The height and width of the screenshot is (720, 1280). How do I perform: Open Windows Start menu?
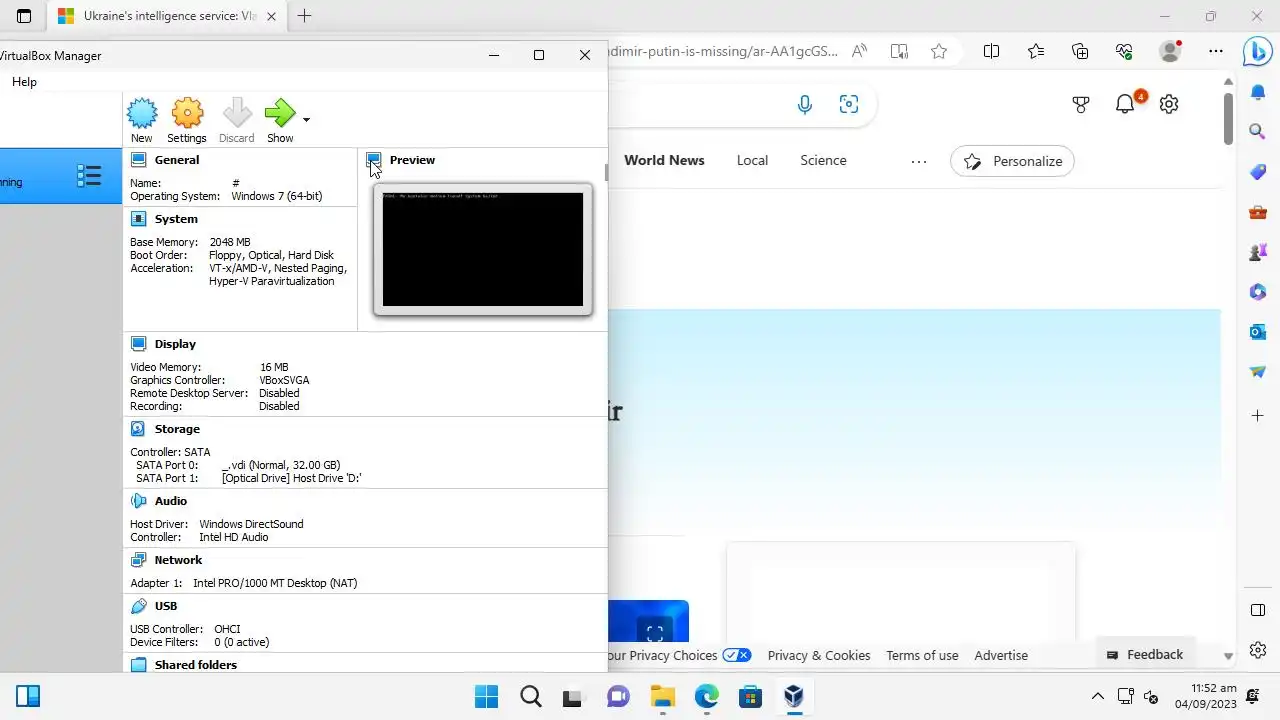coord(486,696)
